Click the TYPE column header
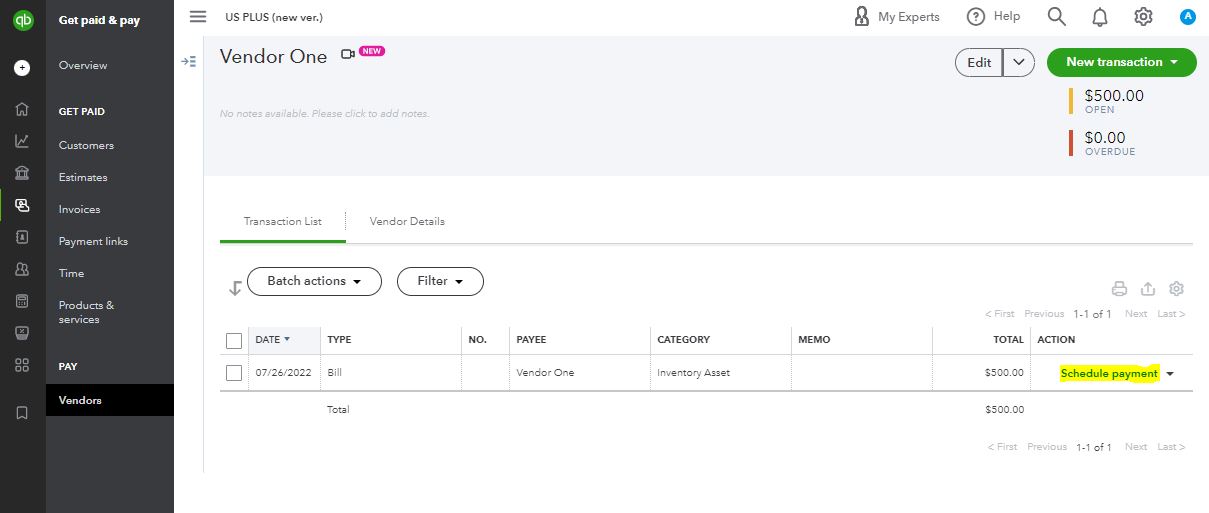 point(339,340)
